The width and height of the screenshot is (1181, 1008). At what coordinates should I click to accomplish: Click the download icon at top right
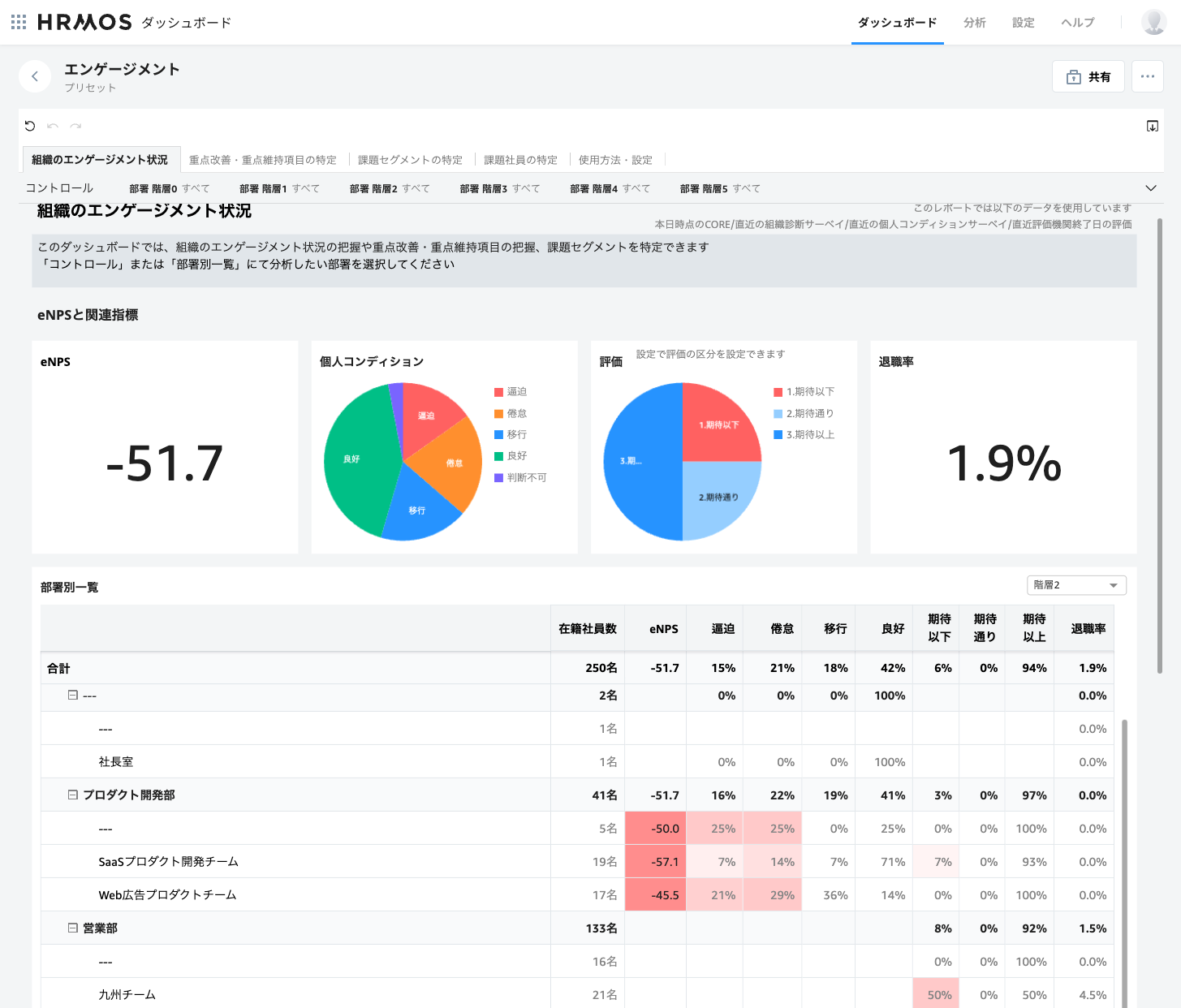point(1152,126)
